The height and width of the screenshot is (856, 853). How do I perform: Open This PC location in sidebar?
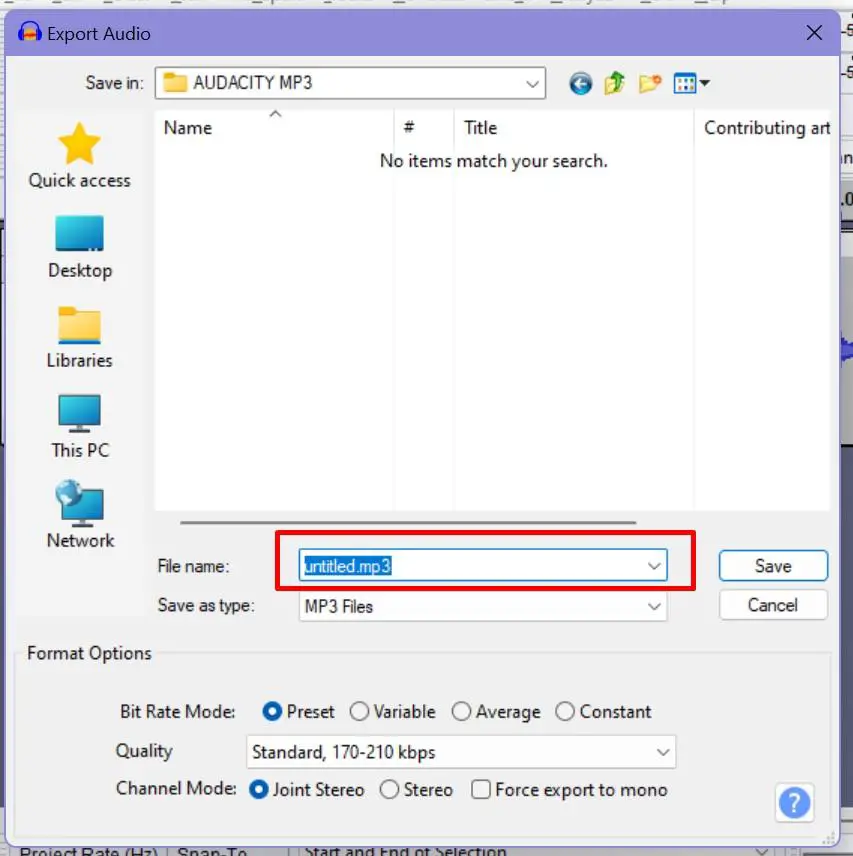coord(80,427)
